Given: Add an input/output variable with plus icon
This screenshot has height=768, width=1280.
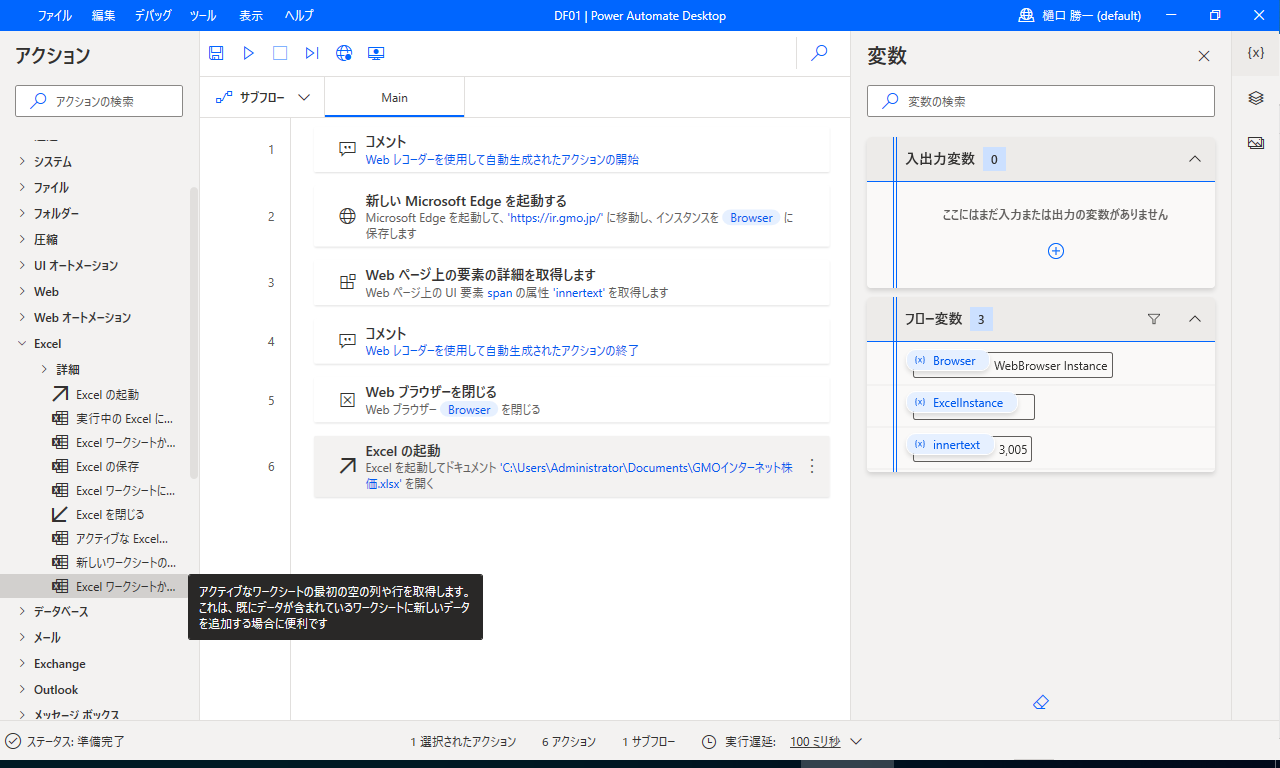Looking at the screenshot, I should tap(1056, 251).
